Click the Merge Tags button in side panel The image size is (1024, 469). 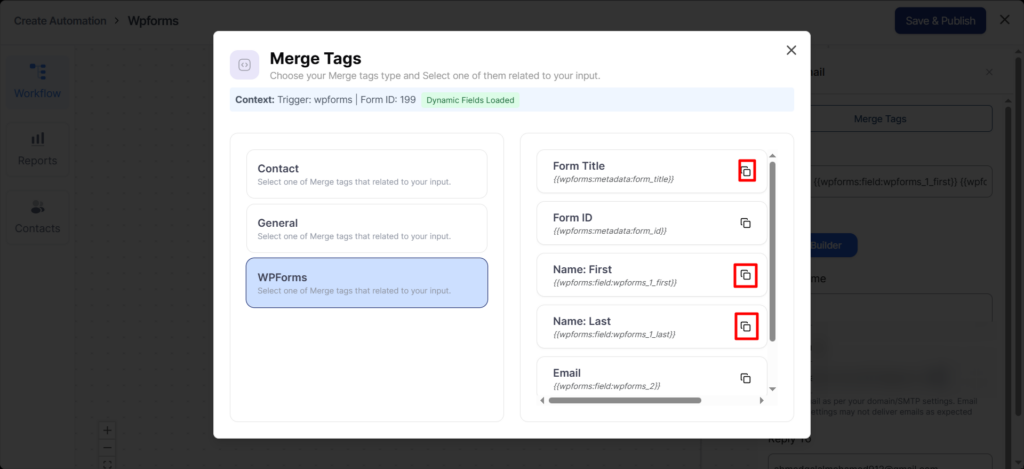tap(880, 118)
